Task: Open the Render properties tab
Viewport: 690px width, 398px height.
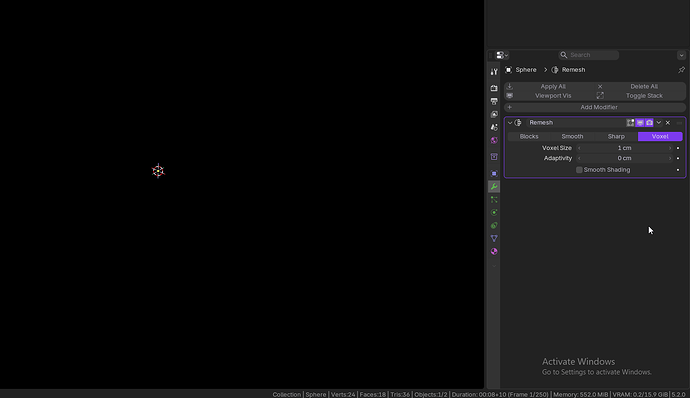Action: (x=494, y=88)
